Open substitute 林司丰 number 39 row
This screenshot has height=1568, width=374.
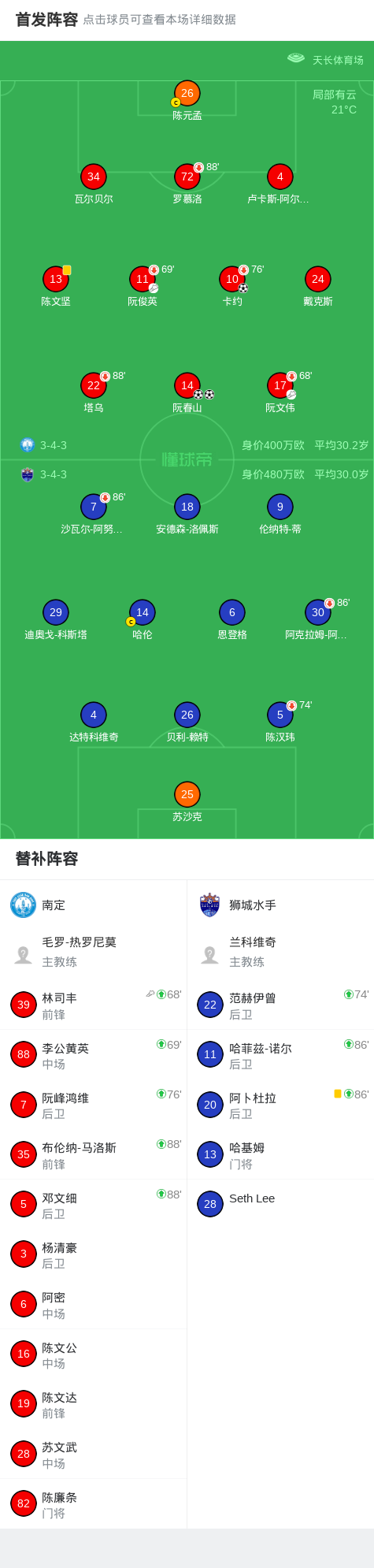(94, 1005)
